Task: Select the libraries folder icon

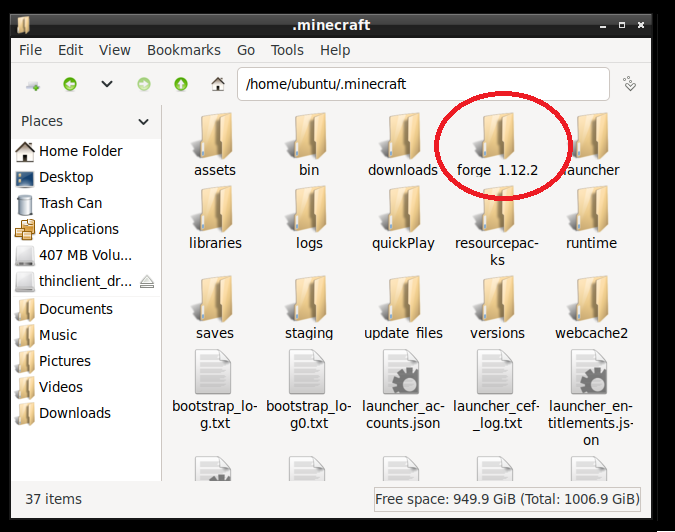Action: (214, 209)
